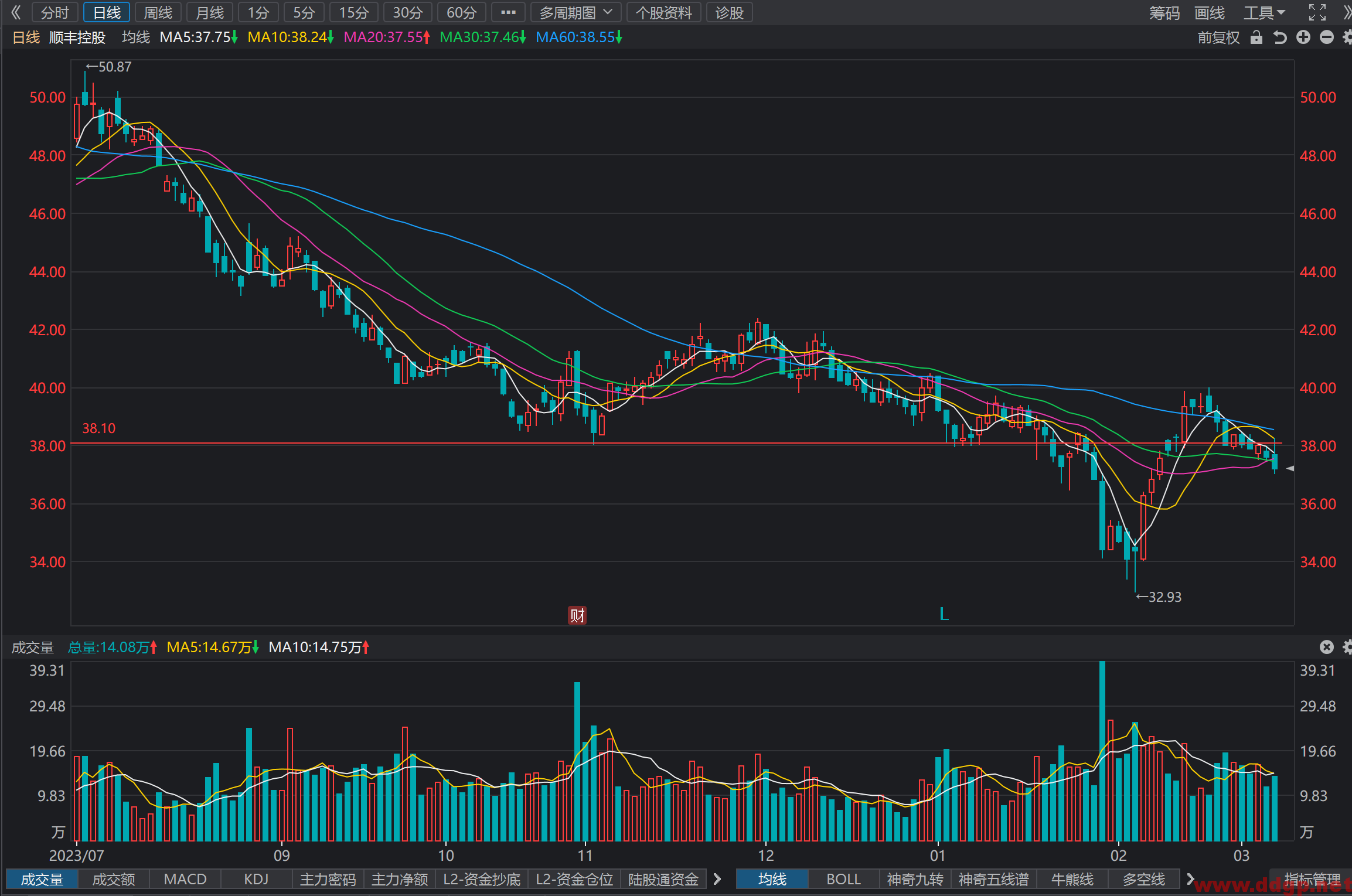The height and width of the screenshot is (896, 1352).
Task: Select the 成交量 sub-indicator tab
Action: (x=42, y=879)
